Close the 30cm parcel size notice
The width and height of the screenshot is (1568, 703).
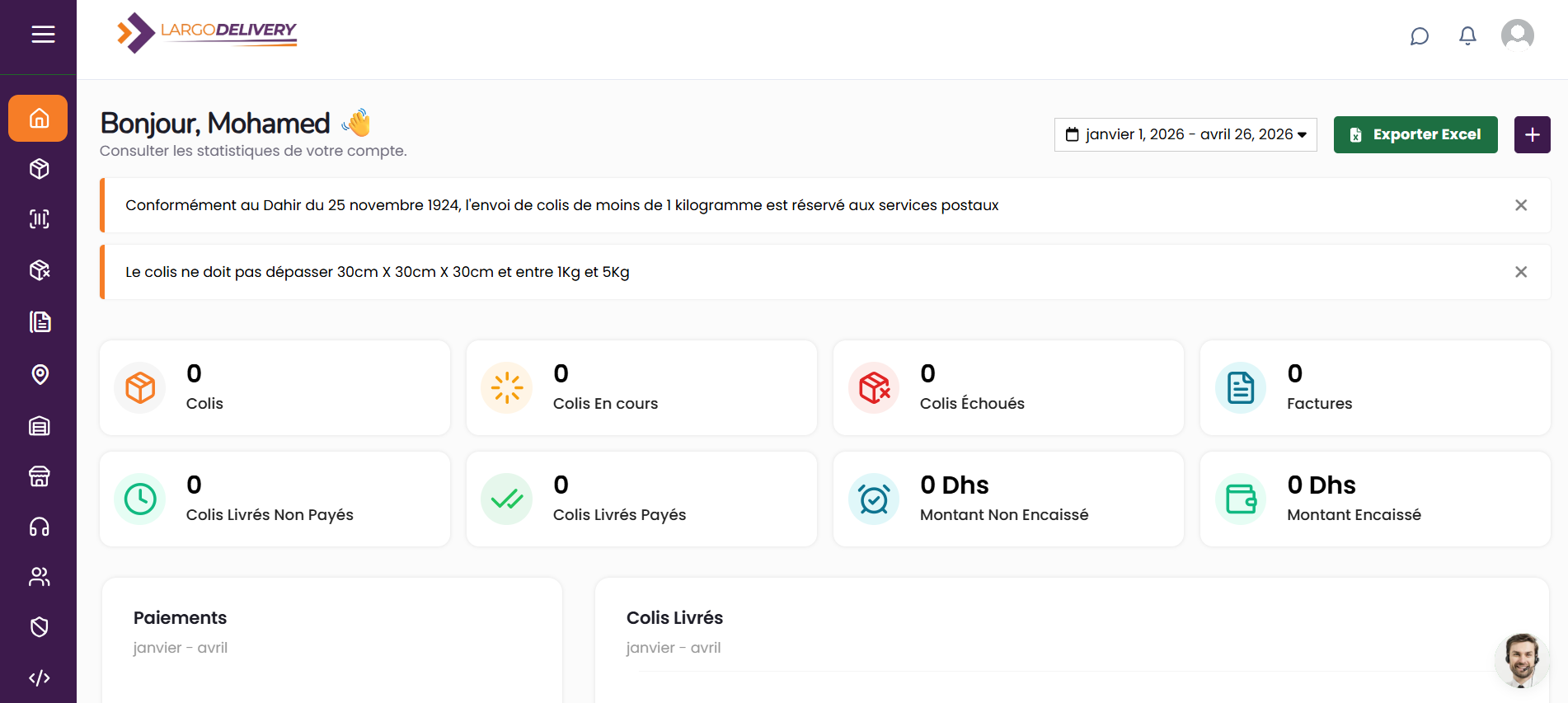(1521, 272)
